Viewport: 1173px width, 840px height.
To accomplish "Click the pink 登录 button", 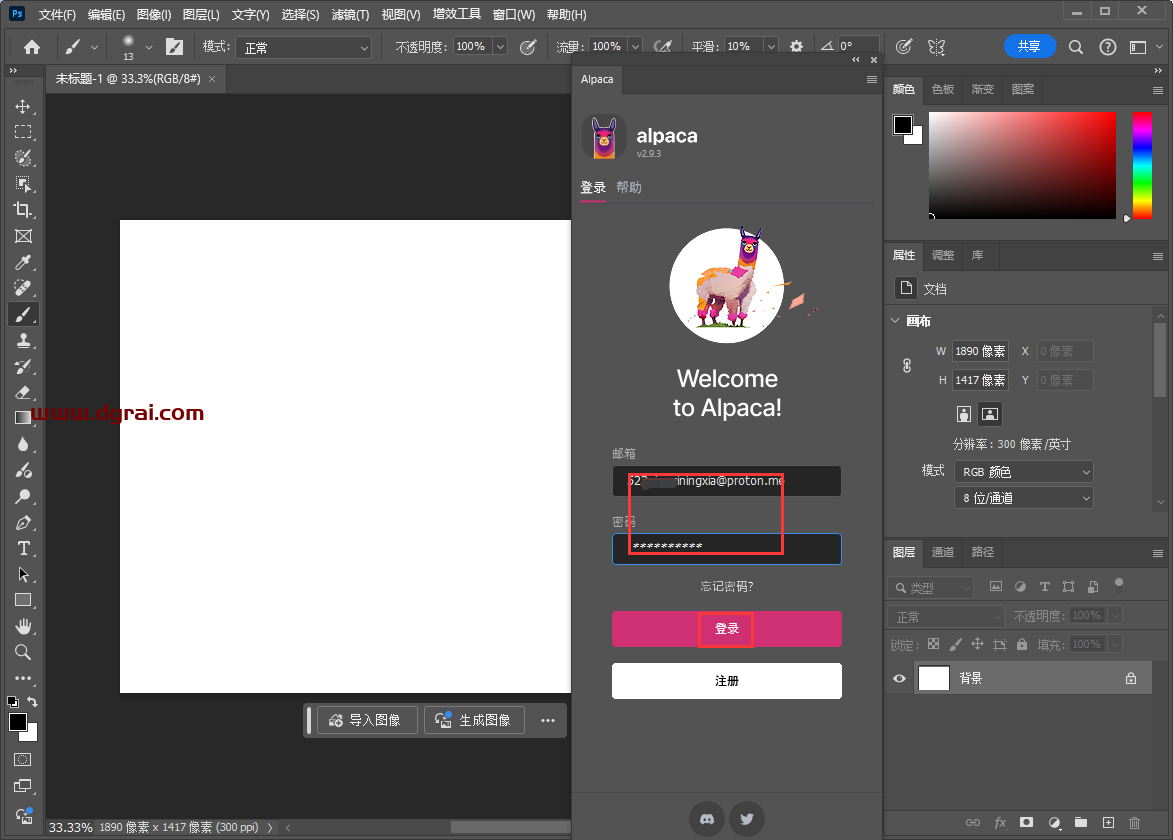I will point(726,629).
